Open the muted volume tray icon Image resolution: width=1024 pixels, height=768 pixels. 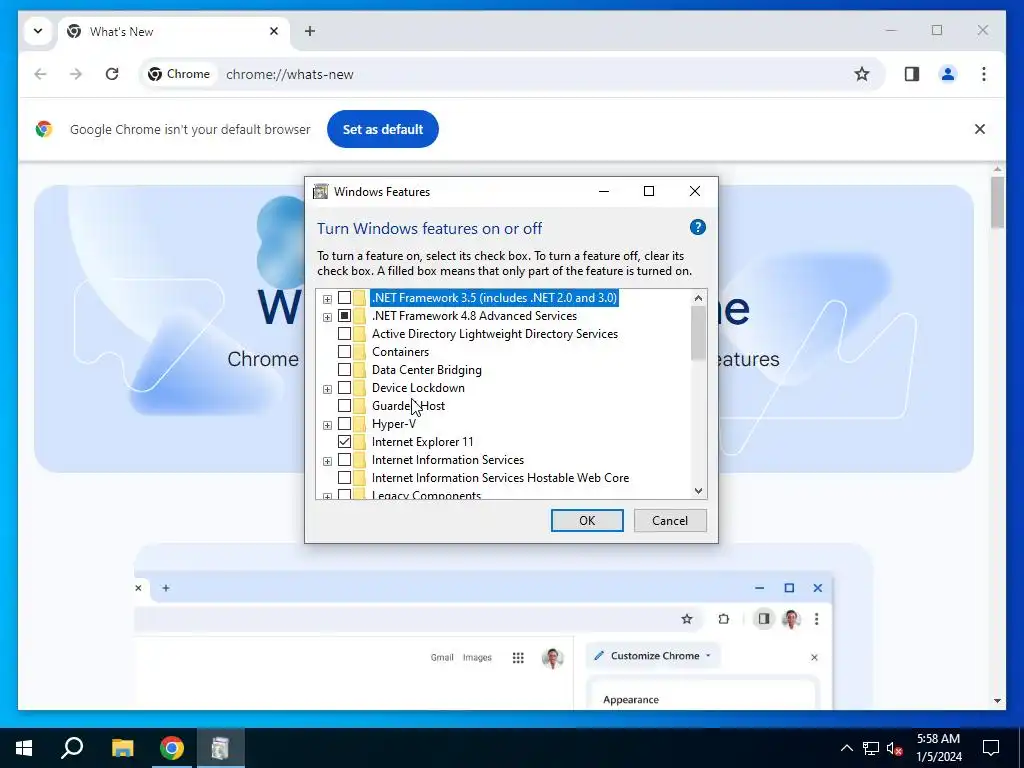pyautogui.click(x=895, y=748)
